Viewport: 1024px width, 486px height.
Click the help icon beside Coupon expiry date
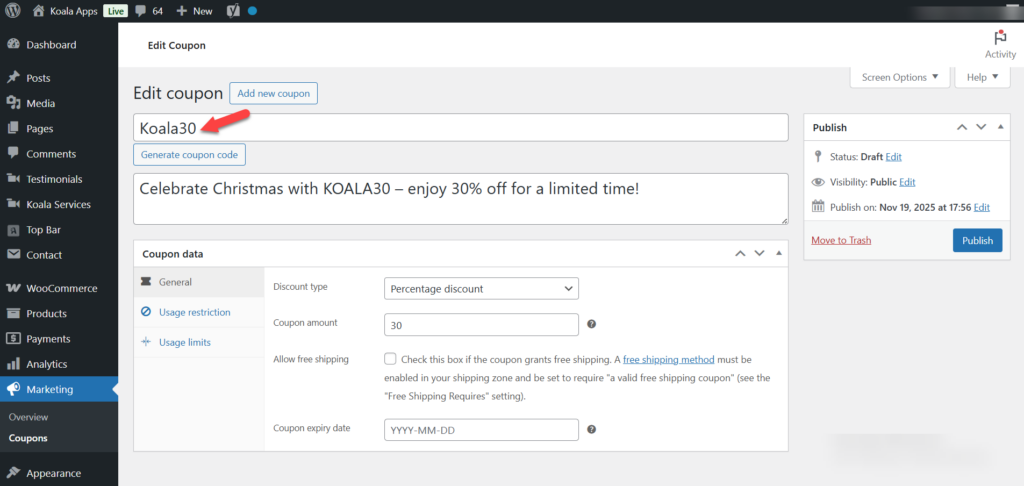[x=592, y=430]
